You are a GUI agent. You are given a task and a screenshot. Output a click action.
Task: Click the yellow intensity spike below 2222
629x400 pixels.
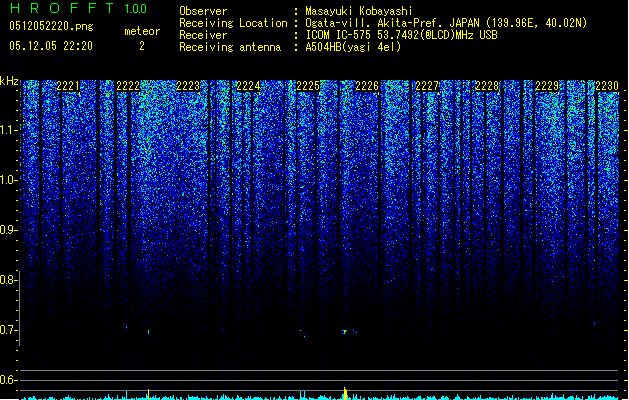148,394
